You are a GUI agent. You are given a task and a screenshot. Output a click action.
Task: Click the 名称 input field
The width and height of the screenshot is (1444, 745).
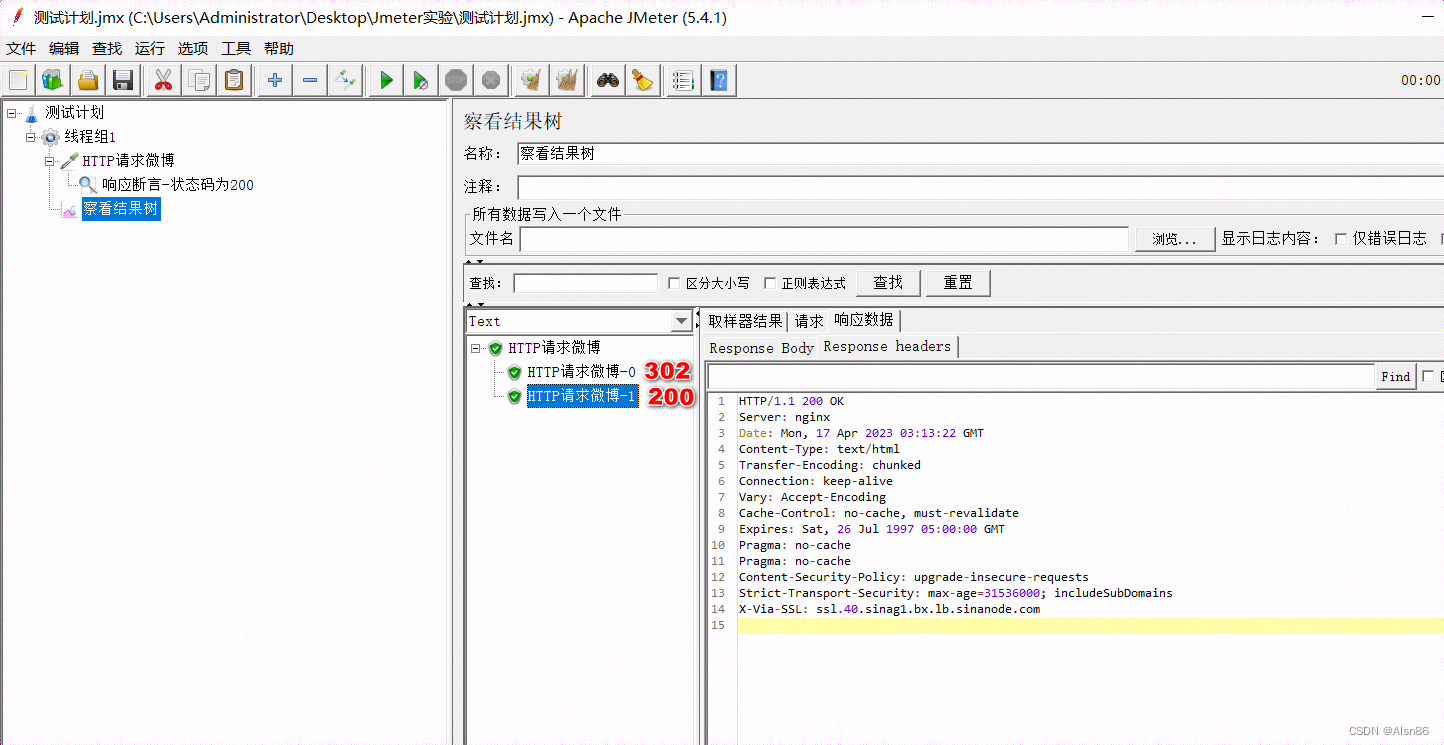pyautogui.click(x=980, y=154)
